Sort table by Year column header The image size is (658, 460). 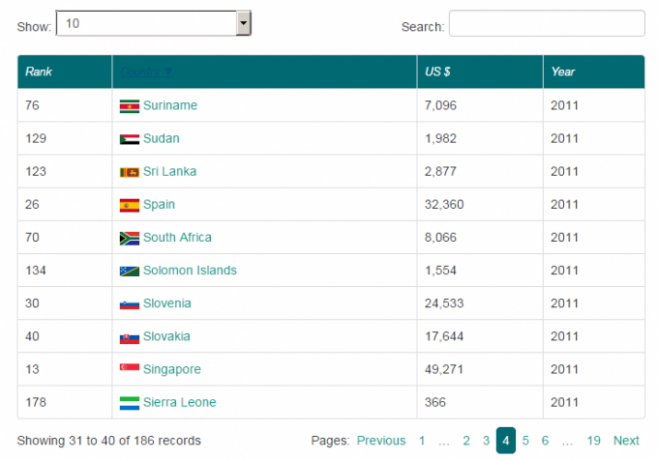[x=563, y=72]
